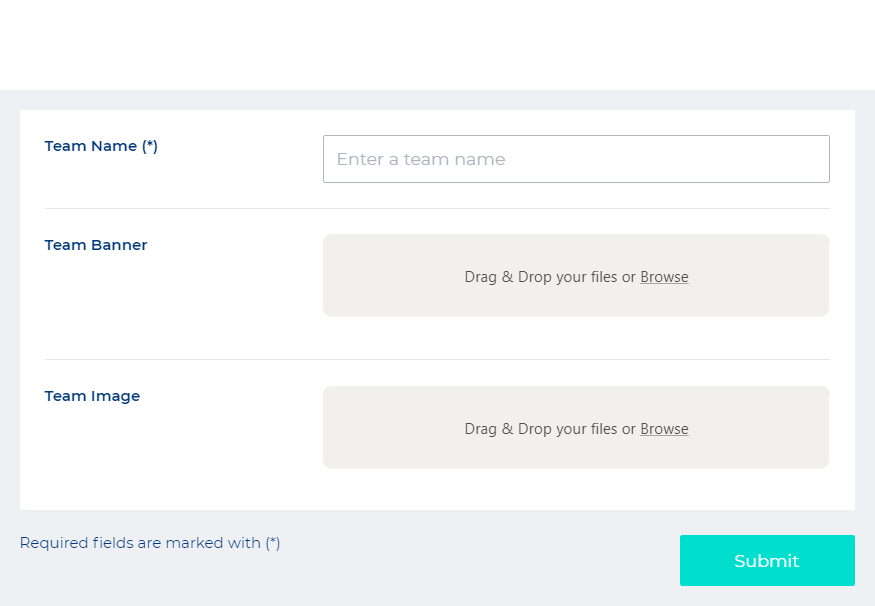Click the divider line above Team Image row

(437, 359)
